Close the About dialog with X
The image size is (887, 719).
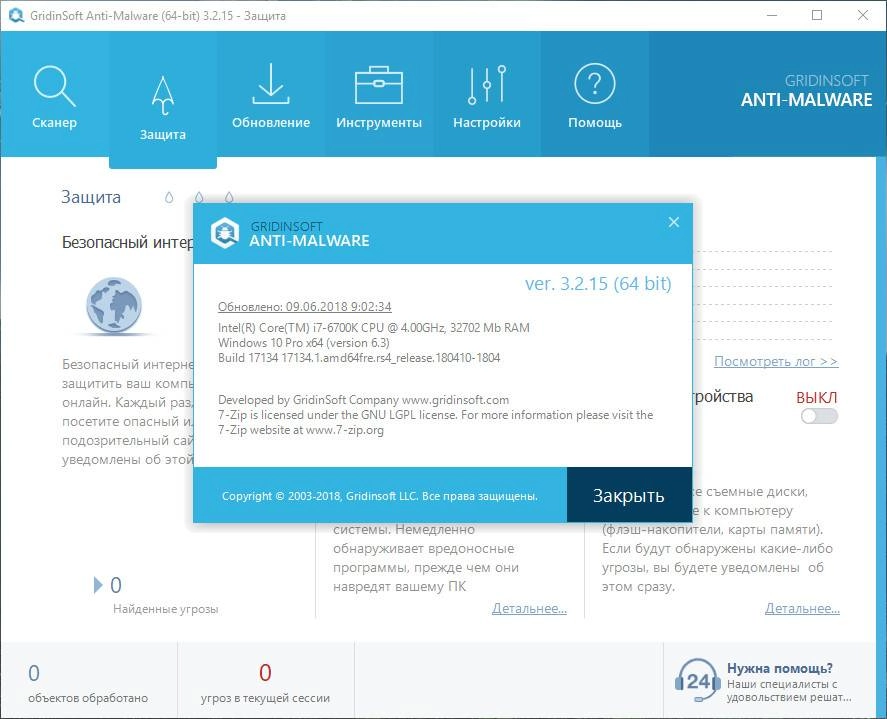coord(674,222)
